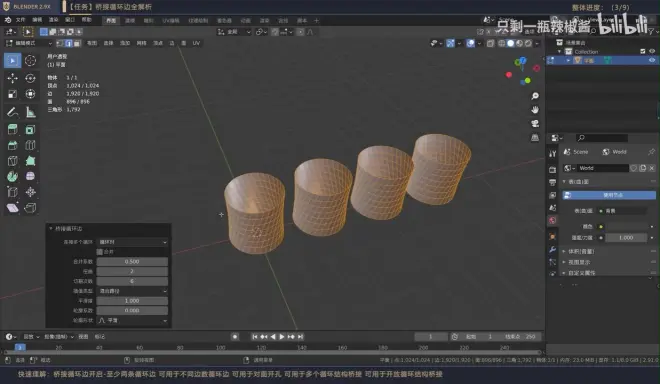Click the viewport zoom magnifier gizmo
Screen dimensions: 660x384
click(535, 96)
